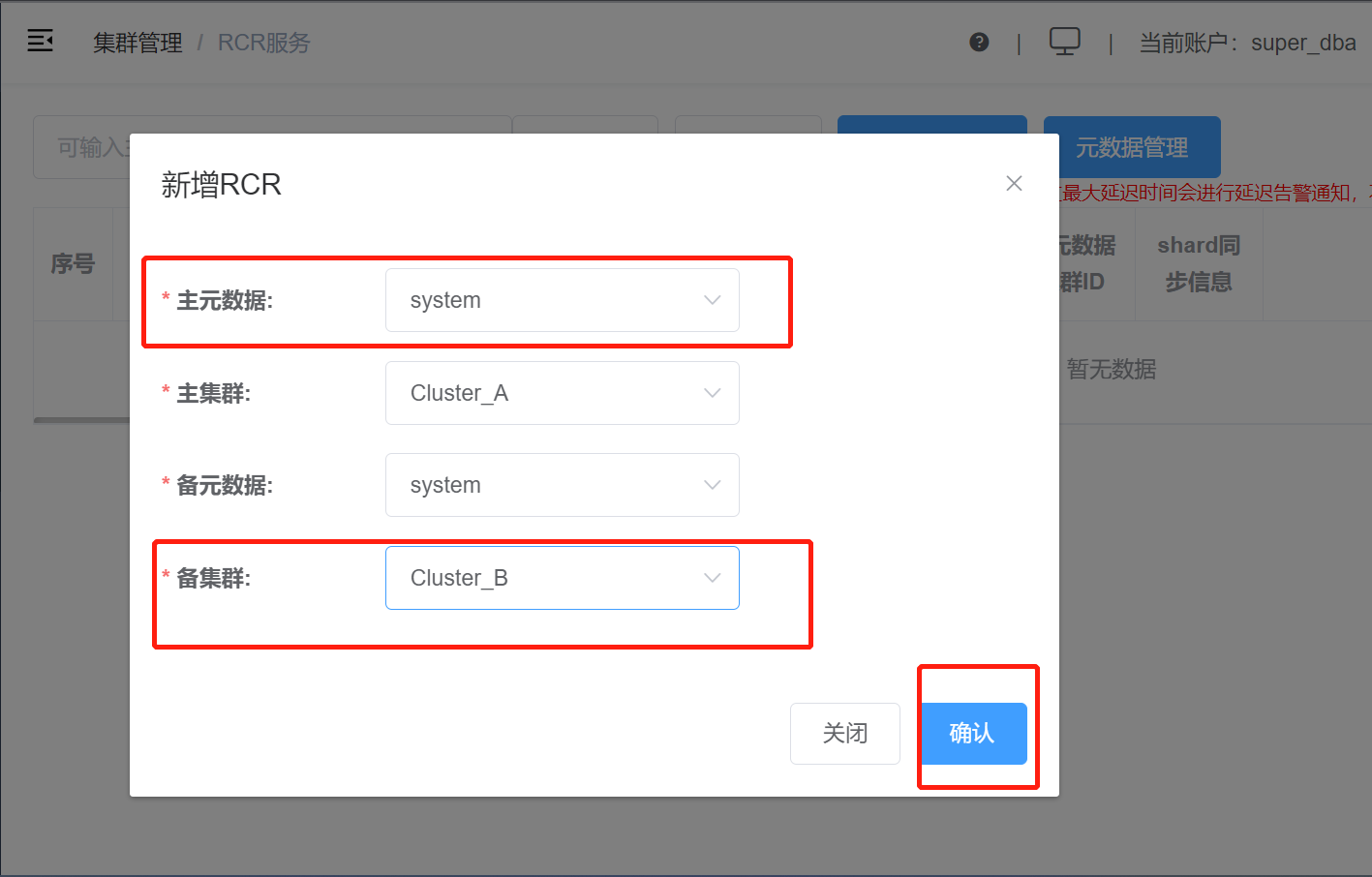Viewport: 1372px width, 877px height.
Task: Collapse the sidebar via hamburger menu icon
Action: pos(40,41)
